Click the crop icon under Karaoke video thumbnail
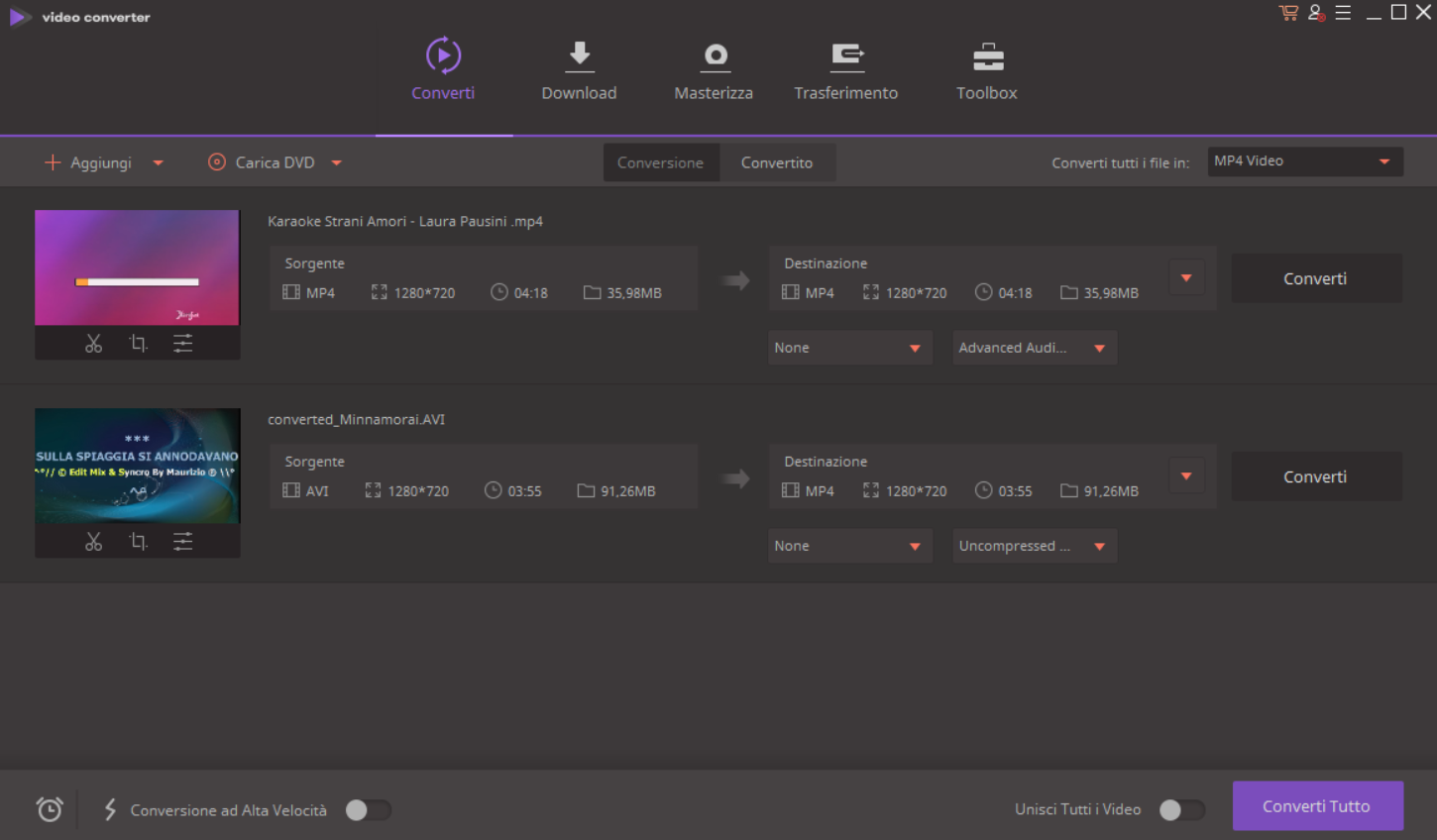The image size is (1437, 840). (x=138, y=344)
